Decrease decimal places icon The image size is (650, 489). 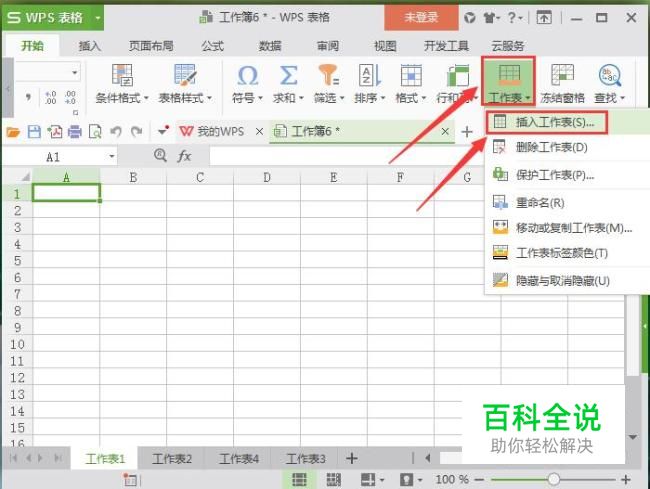[x=70, y=97]
